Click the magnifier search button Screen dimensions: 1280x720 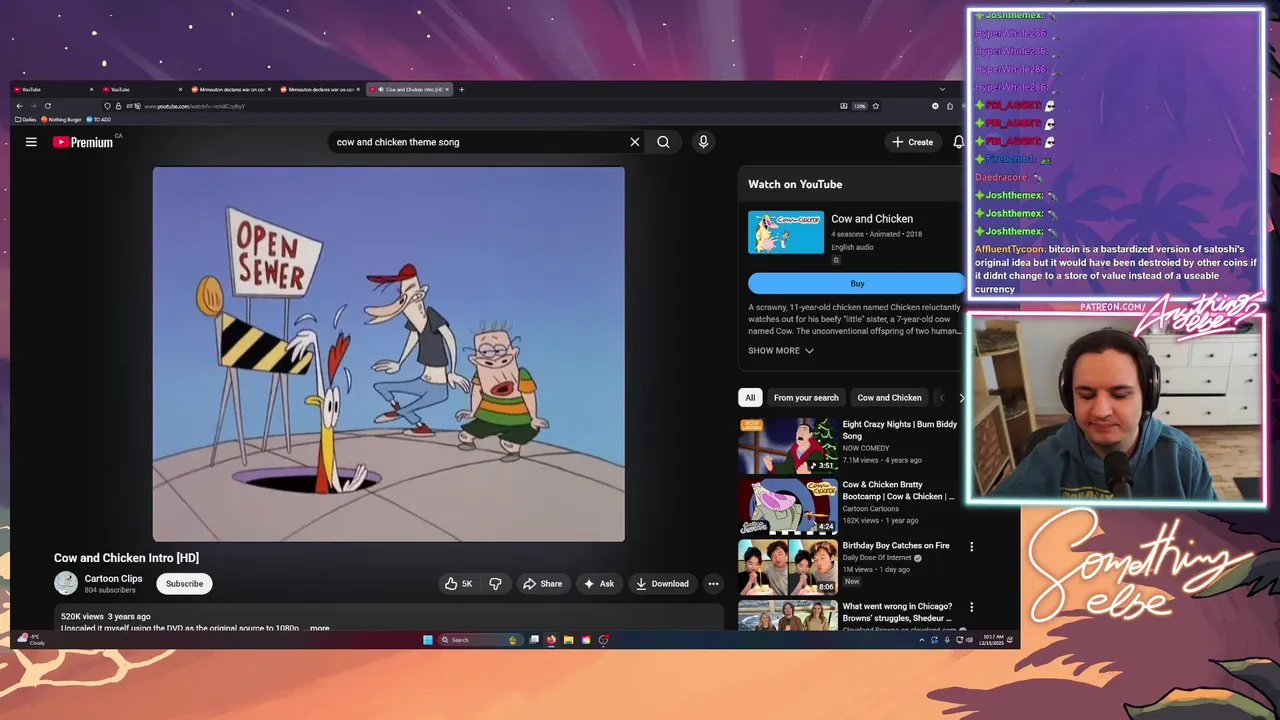pyautogui.click(x=663, y=142)
